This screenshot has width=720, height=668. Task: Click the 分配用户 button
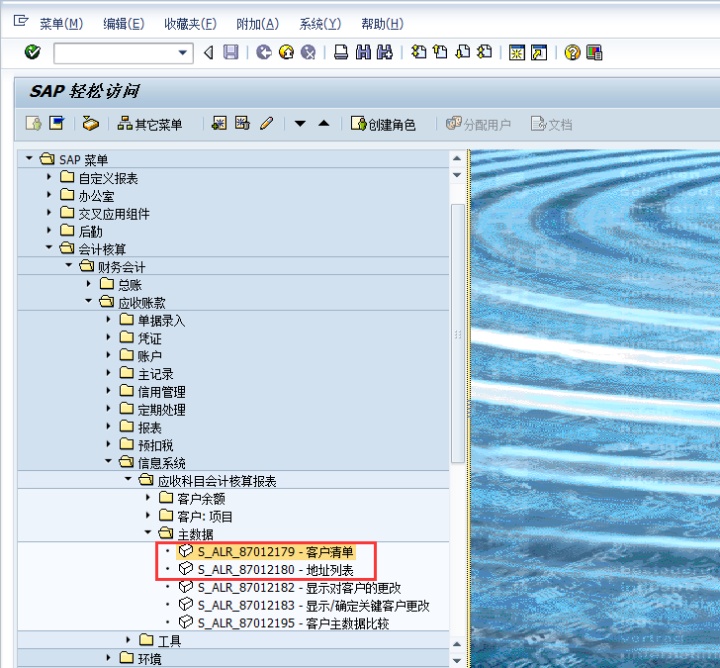point(478,124)
